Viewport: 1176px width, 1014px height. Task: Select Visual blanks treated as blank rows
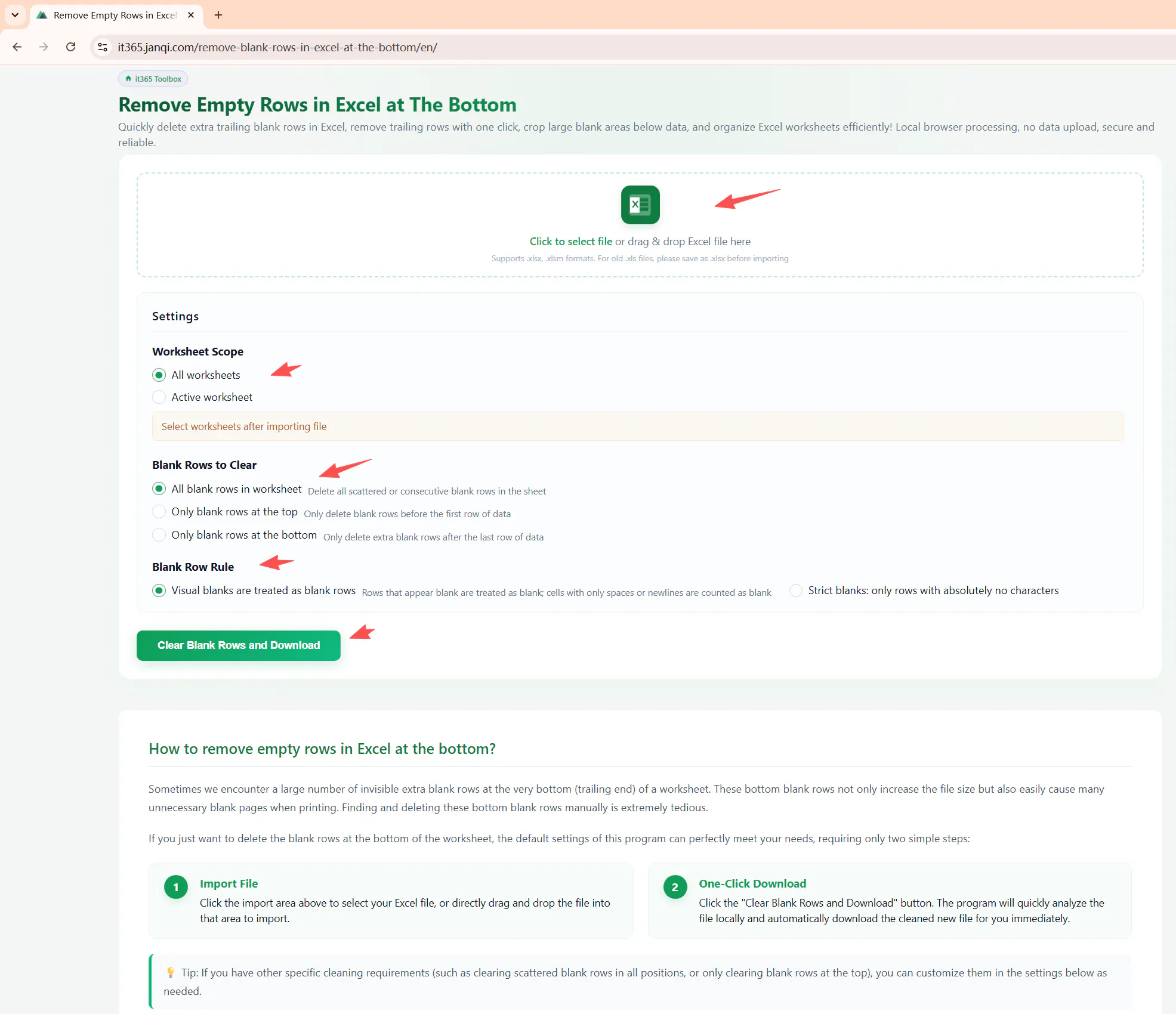click(x=159, y=591)
